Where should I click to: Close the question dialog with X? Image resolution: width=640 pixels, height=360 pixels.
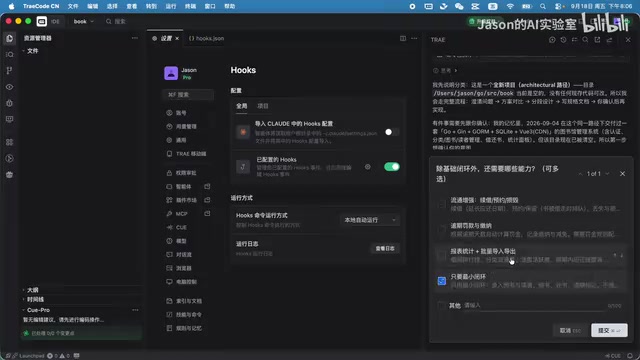coord(622,174)
